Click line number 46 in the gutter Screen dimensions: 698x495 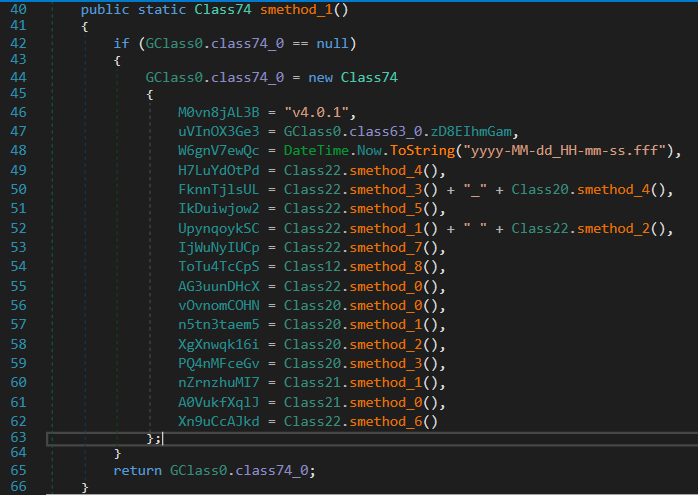pos(18,112)
